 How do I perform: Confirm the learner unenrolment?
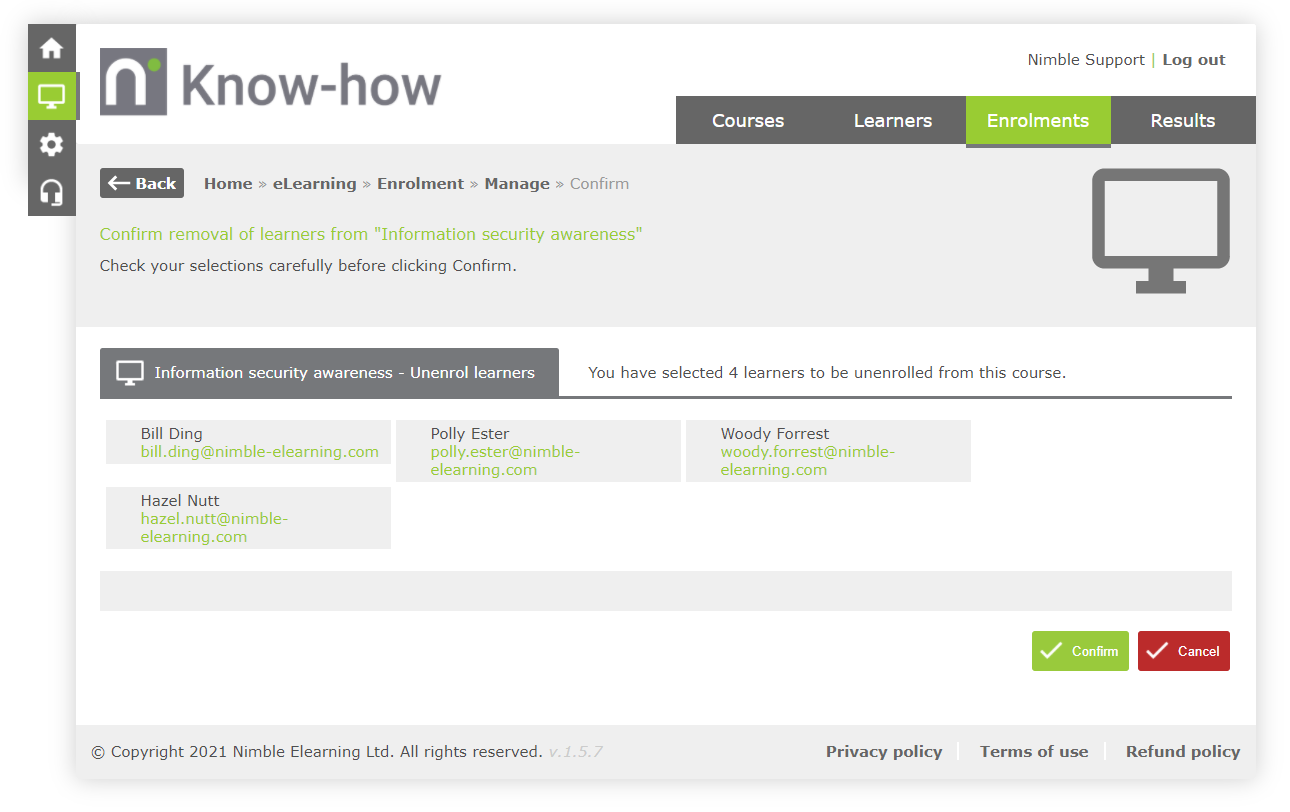pos(1080,651)
